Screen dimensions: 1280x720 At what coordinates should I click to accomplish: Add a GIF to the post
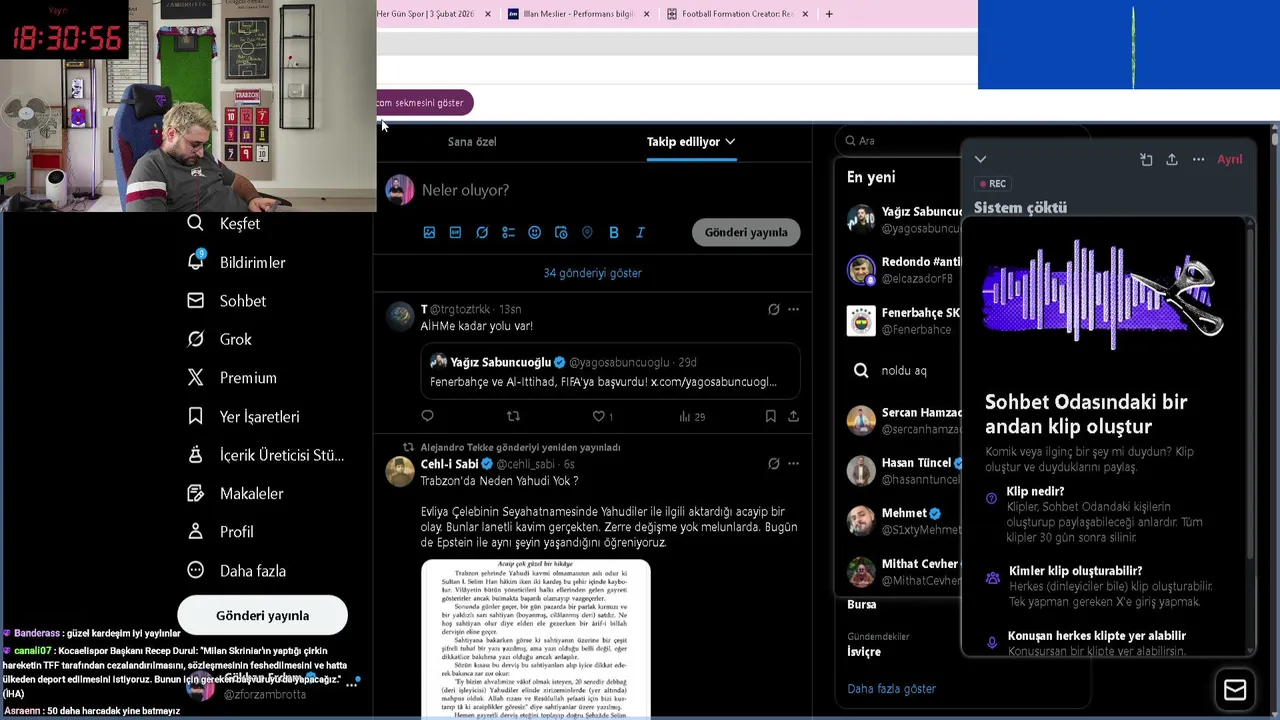[x=455, y=232]
